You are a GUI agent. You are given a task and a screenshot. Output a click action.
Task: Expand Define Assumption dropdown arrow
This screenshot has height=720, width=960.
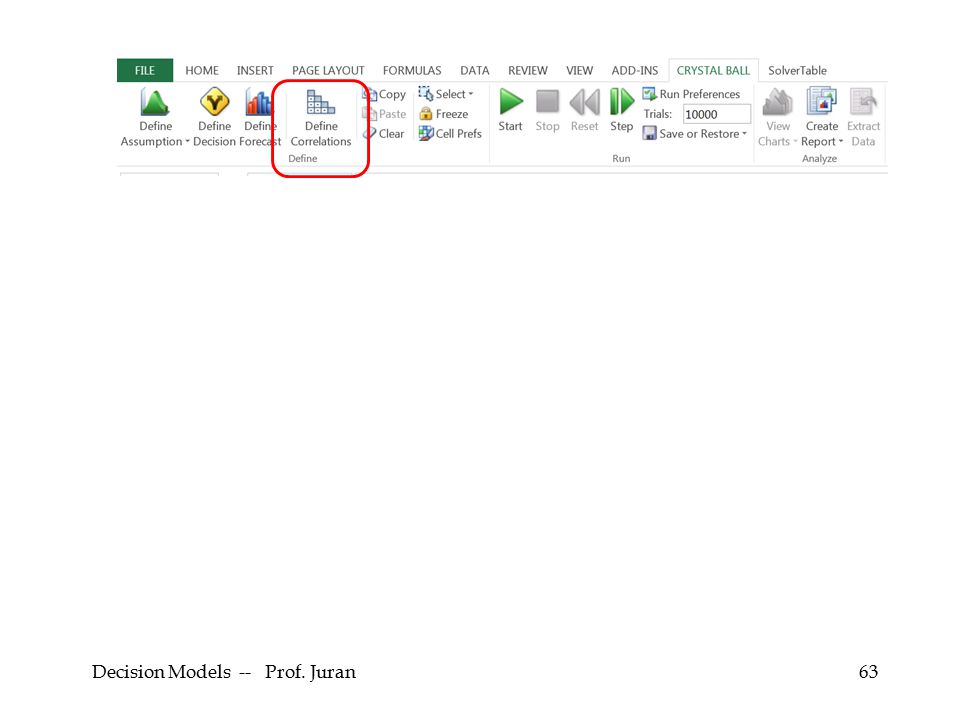pos(187,141)
